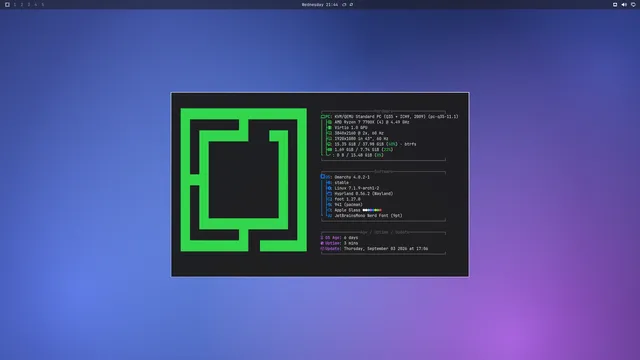The image size is (640, 360).
Task: Click the font icon beside JetBrainsMono
Action: tap(330, 216)
